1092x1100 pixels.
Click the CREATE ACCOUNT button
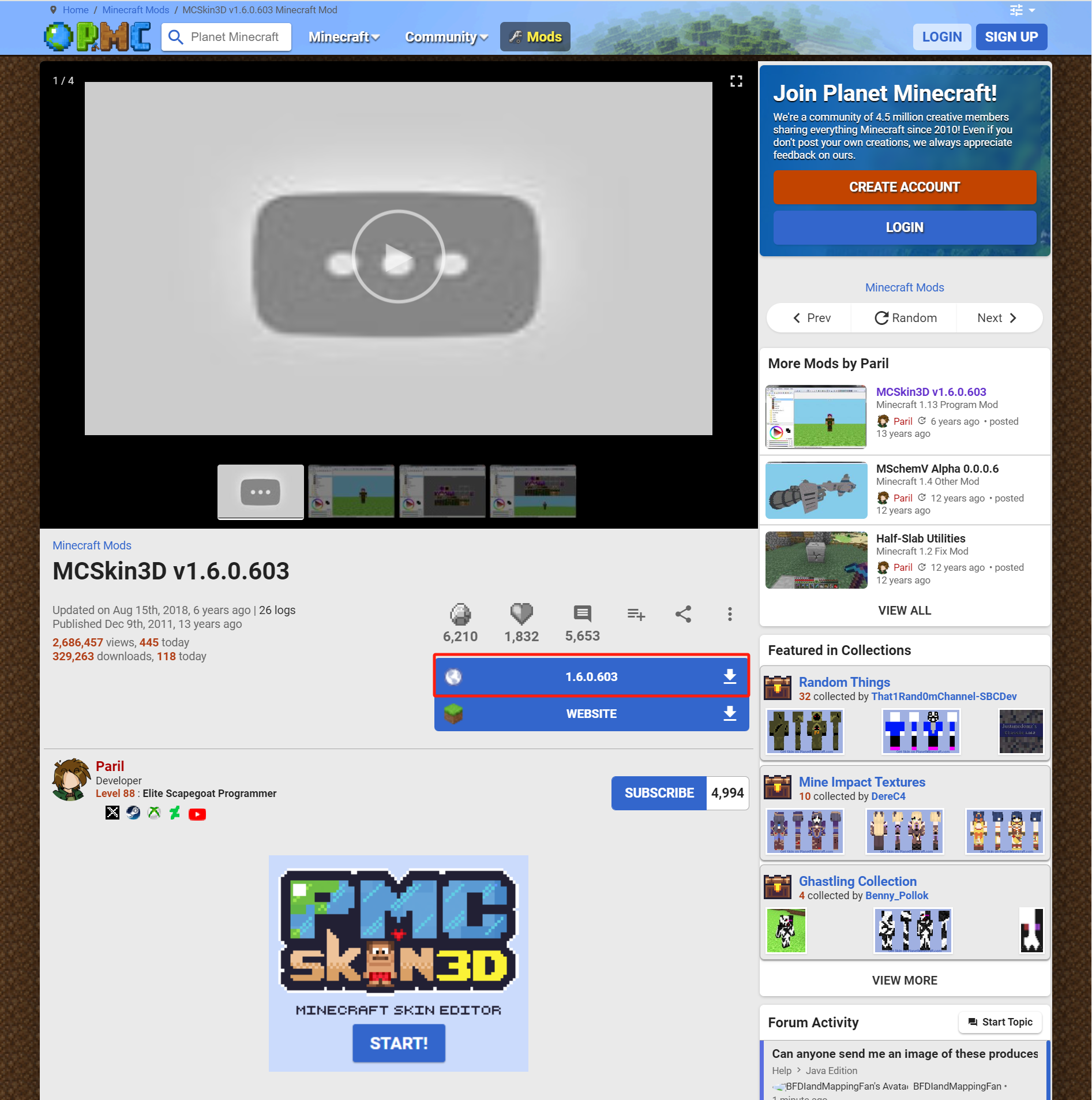pyautogui.click(x=905, y=187)
